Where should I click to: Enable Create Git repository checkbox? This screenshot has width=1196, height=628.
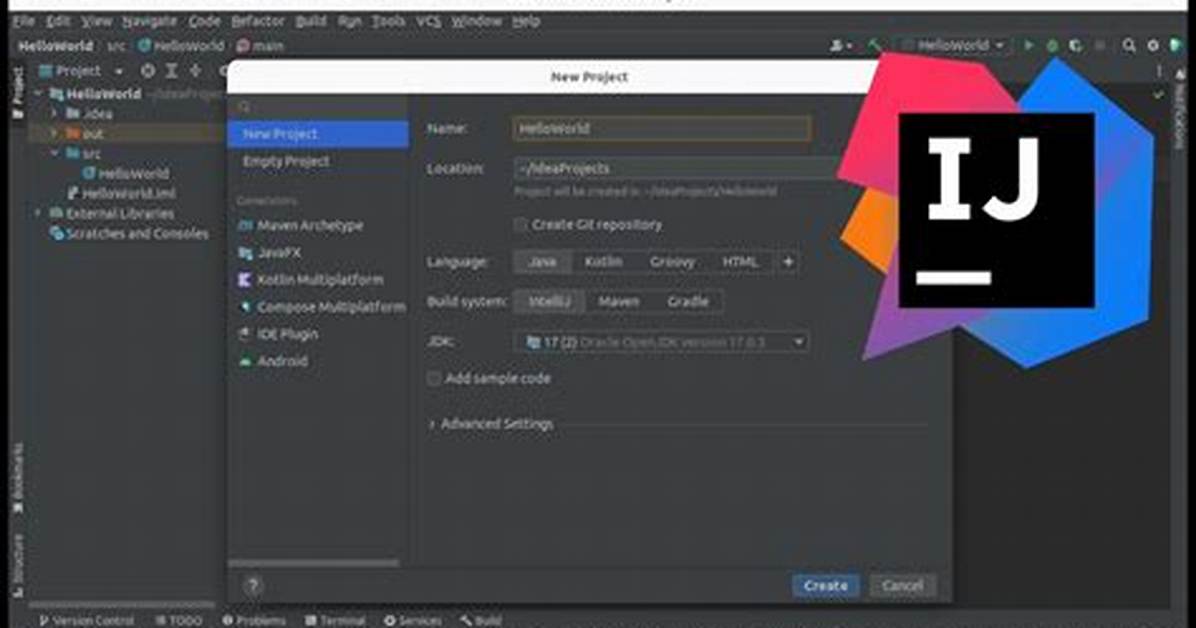(x=520, y=224)
